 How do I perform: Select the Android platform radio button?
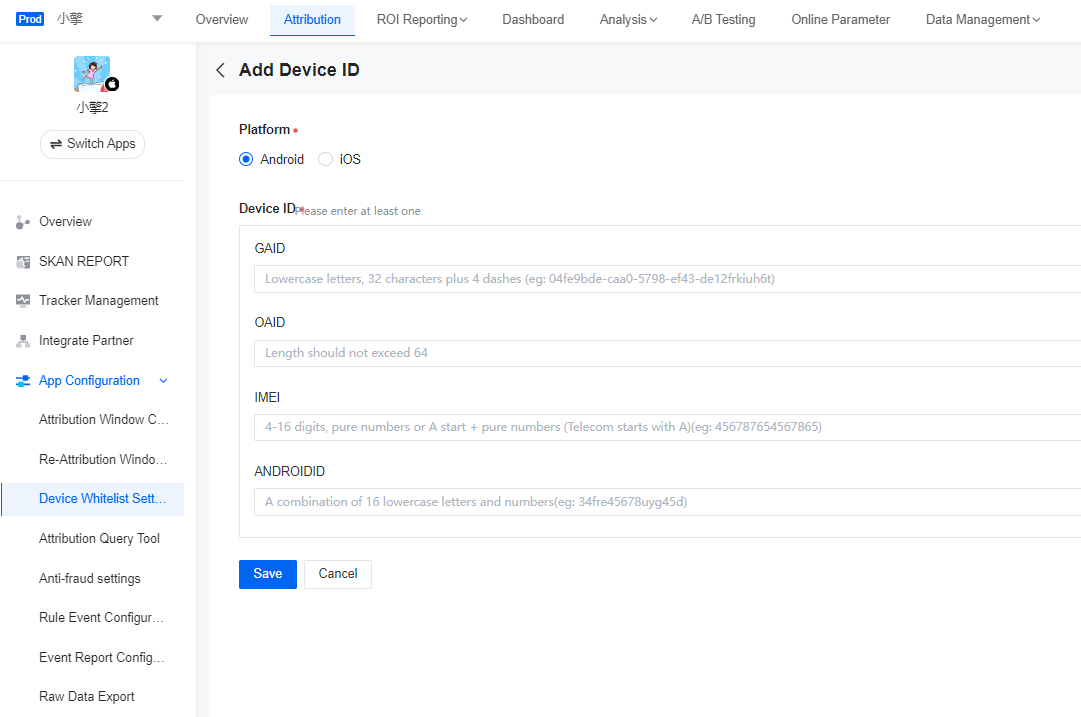[x=245, y=159]
